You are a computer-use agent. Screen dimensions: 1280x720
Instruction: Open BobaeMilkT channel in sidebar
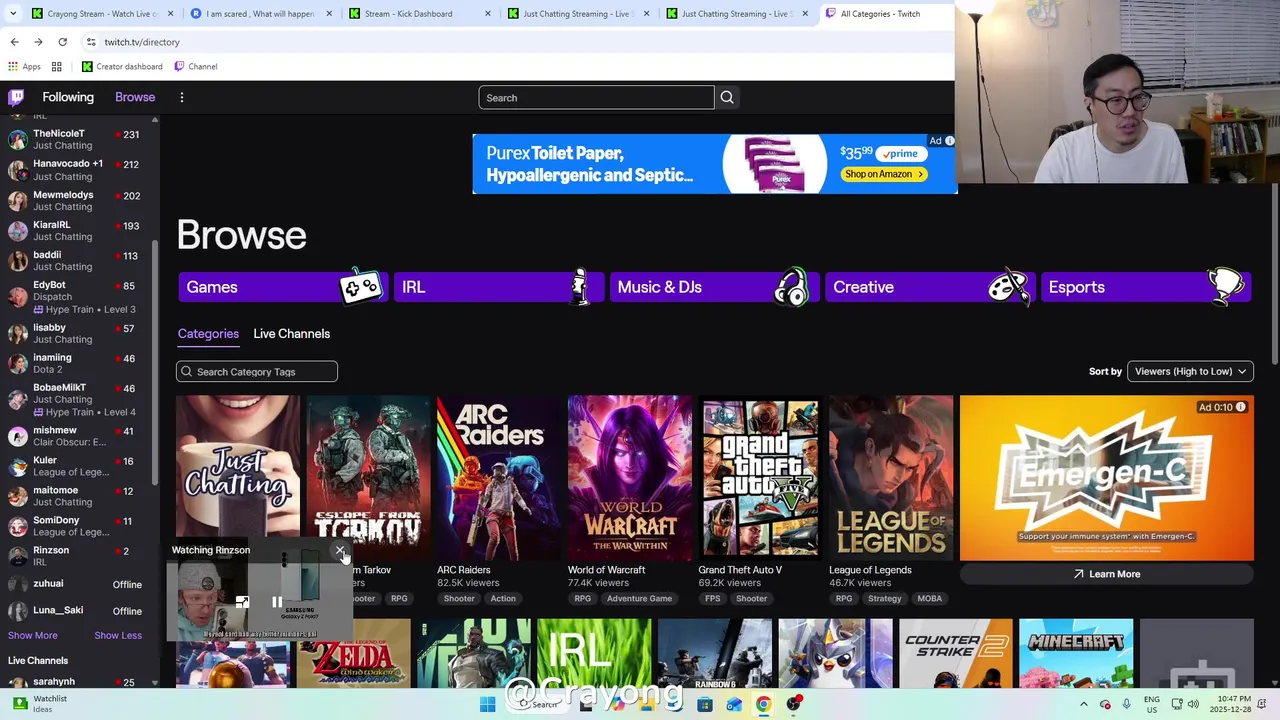pos(78,399)
